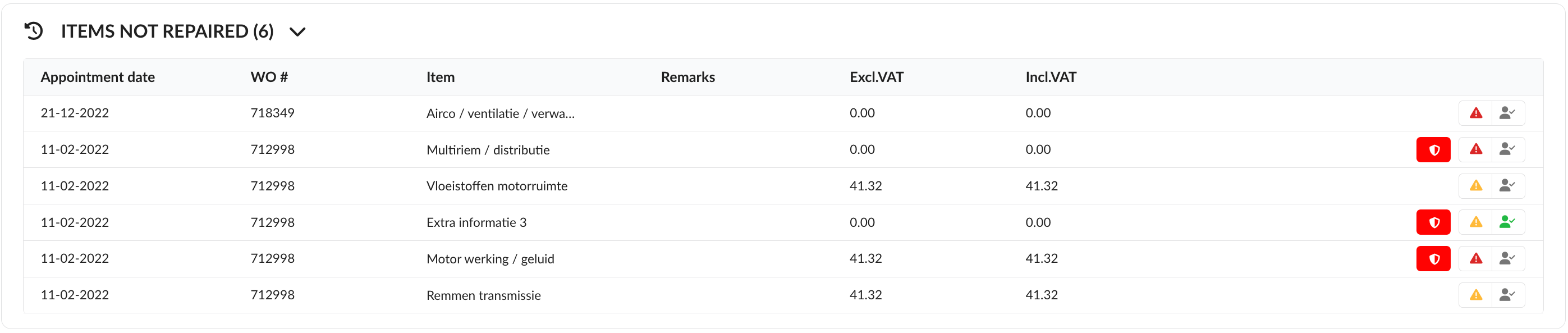The width and height of the screenshot is (1568, 333).
Task: Click the history clock icon beside the title
Action: 34,31
